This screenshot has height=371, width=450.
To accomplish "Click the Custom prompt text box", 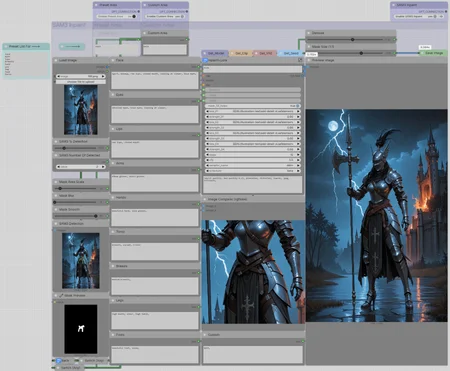I will click(x=253, y=354).
